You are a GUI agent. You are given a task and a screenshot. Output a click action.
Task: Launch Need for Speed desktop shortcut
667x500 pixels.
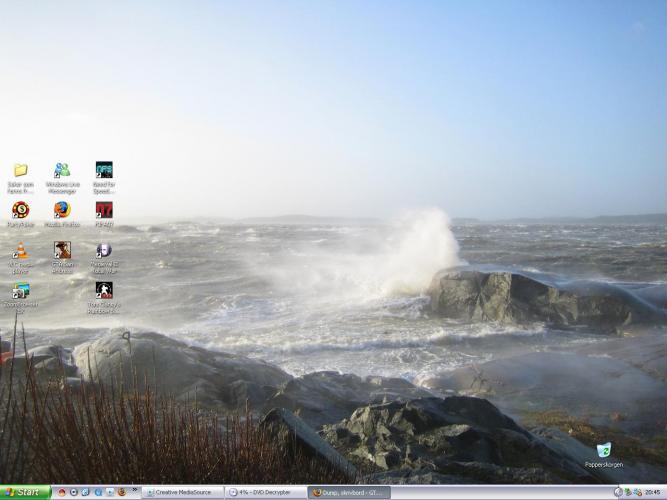[x=104, y=171]
